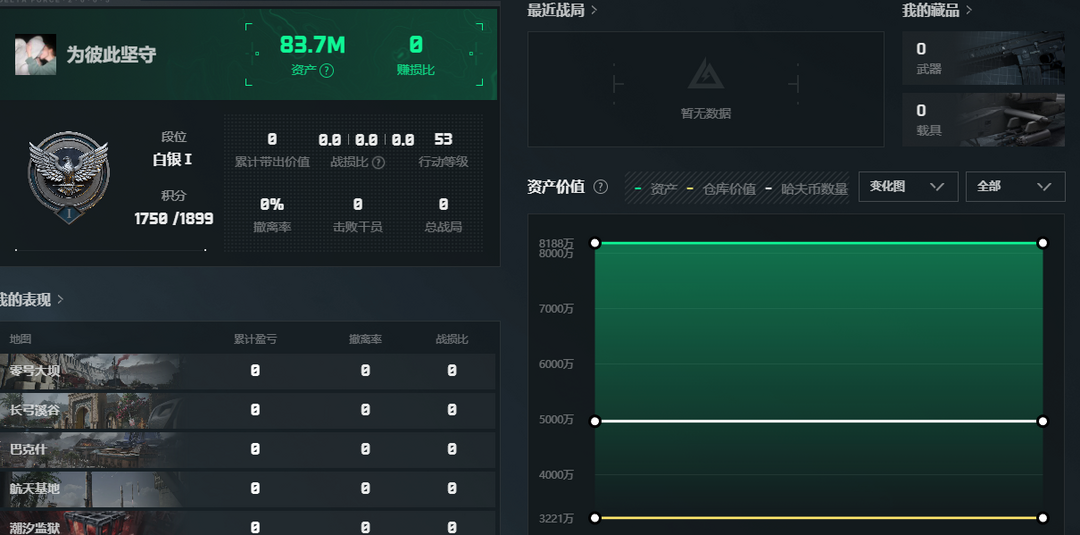This screenshot has width=1080, height=535.
Task: Click the yellow line's left data point
Action: click(595, 517)
